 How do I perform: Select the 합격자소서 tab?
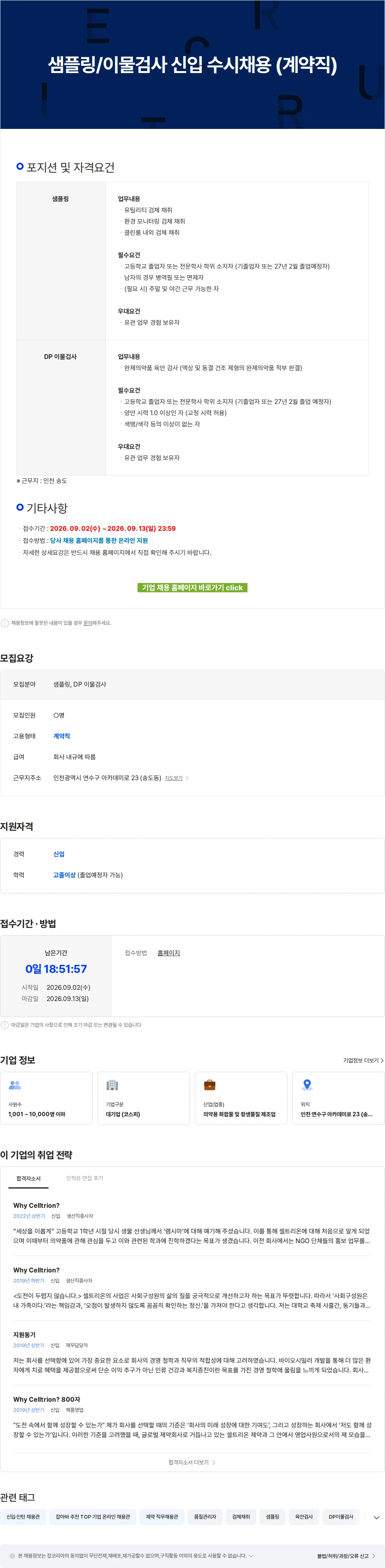28,1178
